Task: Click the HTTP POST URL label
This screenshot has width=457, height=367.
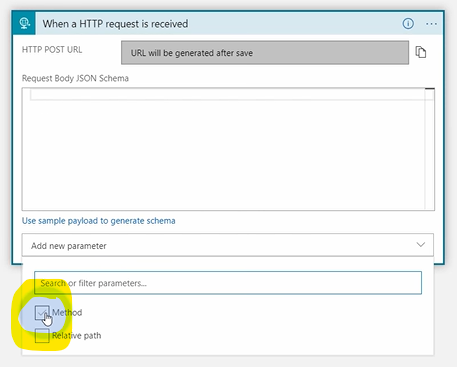Action: click(52, 50)
